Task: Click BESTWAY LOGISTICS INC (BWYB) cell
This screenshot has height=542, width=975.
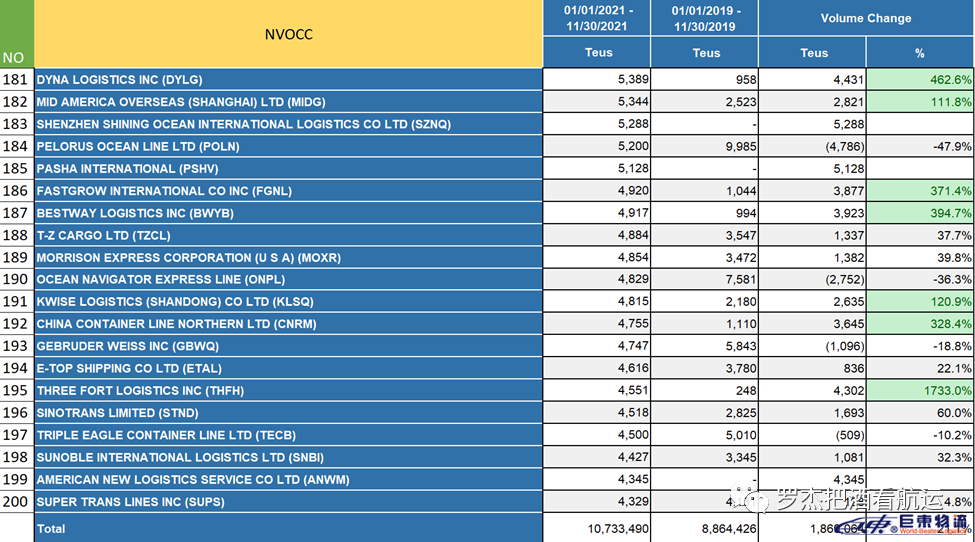Action: (x=289, y=213)
